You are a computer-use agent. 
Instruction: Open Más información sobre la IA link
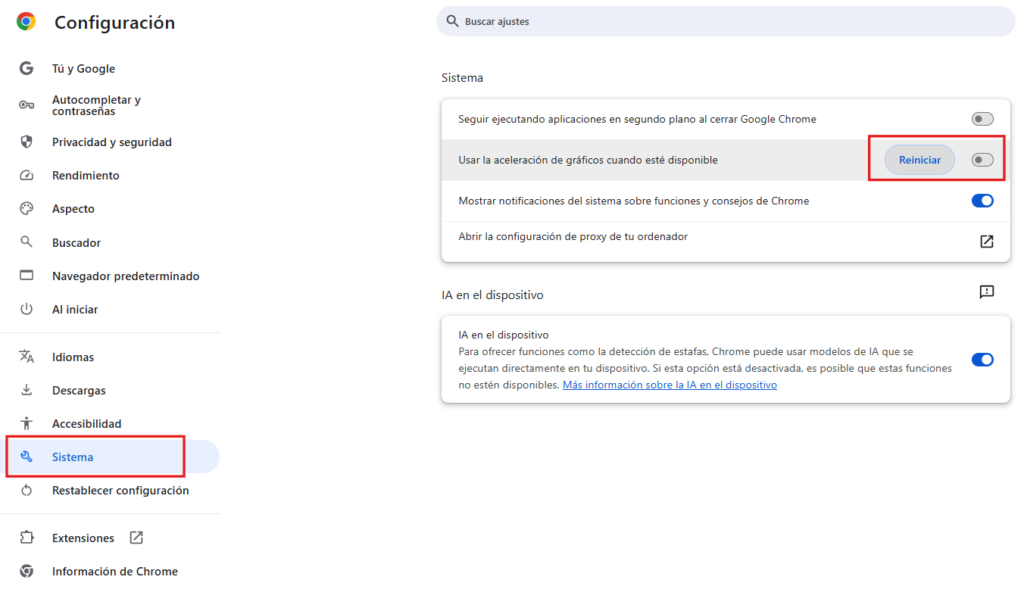point(669,385)
